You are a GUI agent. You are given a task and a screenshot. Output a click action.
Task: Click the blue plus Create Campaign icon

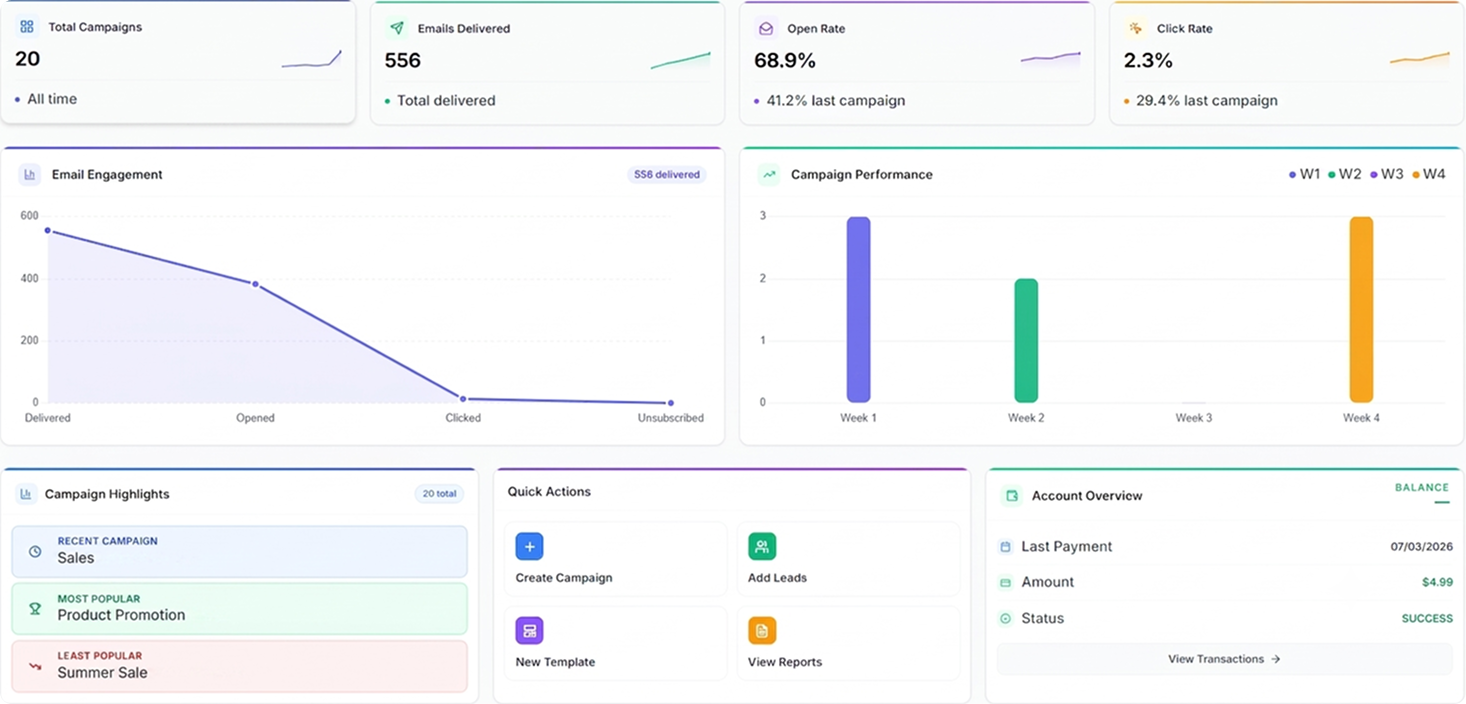(x=529, y=546)
